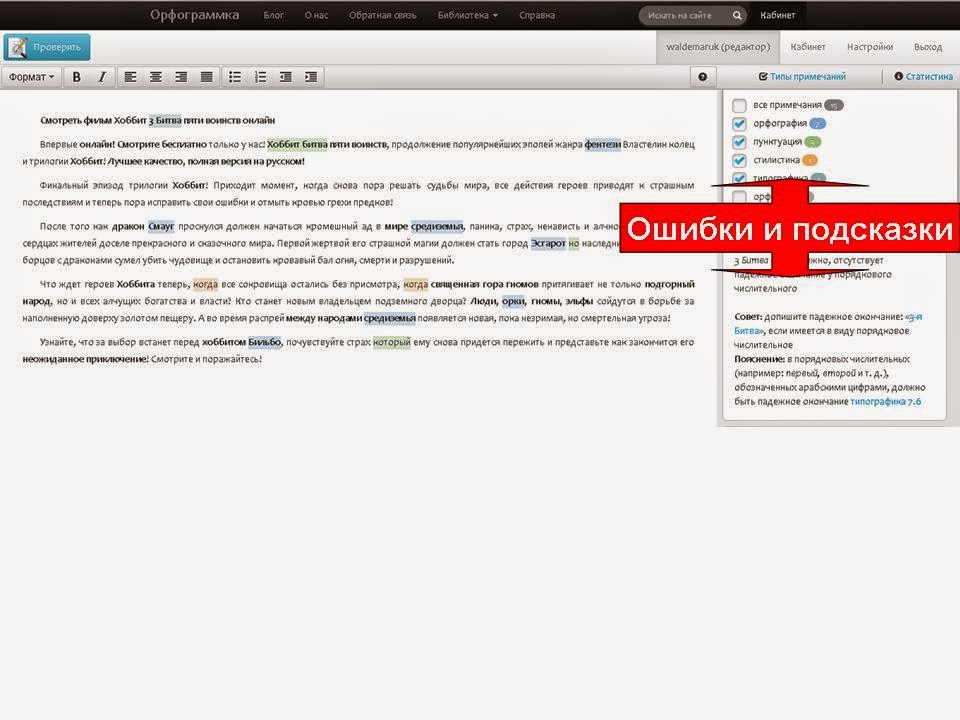Click "средиземья" after the word "мире"
This screenshot has width=960, height=720.
[x=437, y=227]
